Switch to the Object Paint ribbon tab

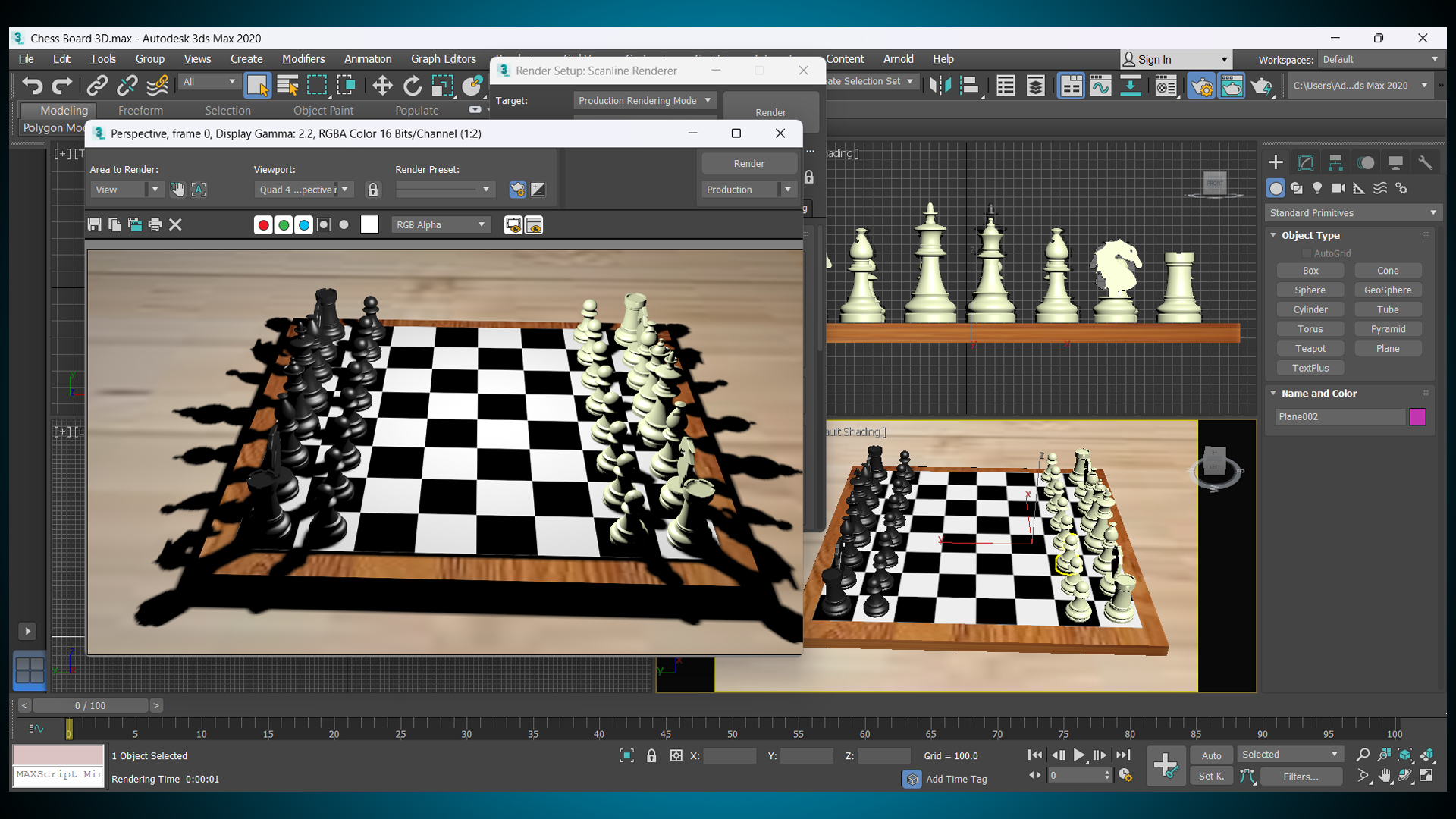[323, 110]
